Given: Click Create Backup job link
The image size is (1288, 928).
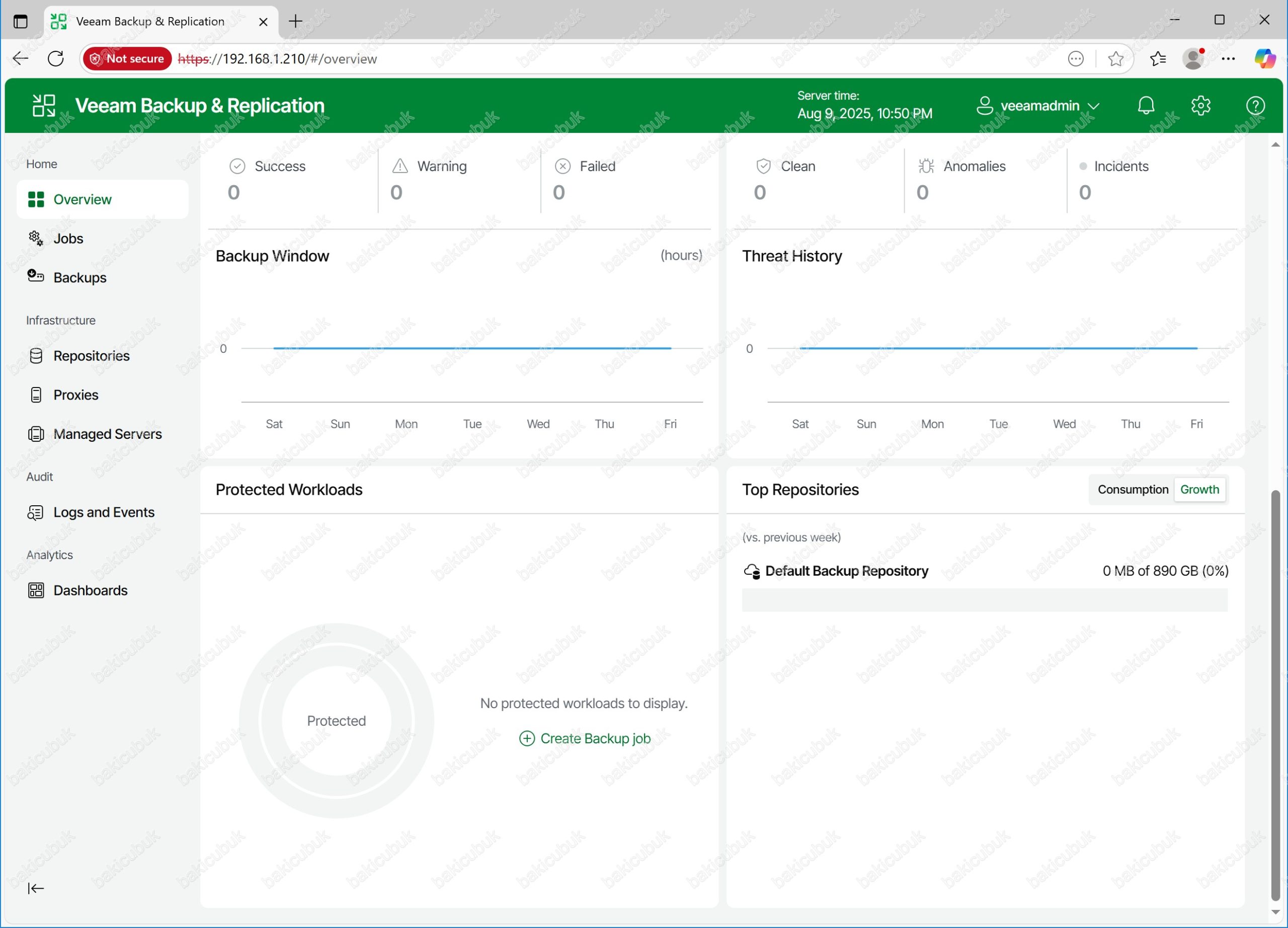Looking at the screenshot, I should point(595,738).
